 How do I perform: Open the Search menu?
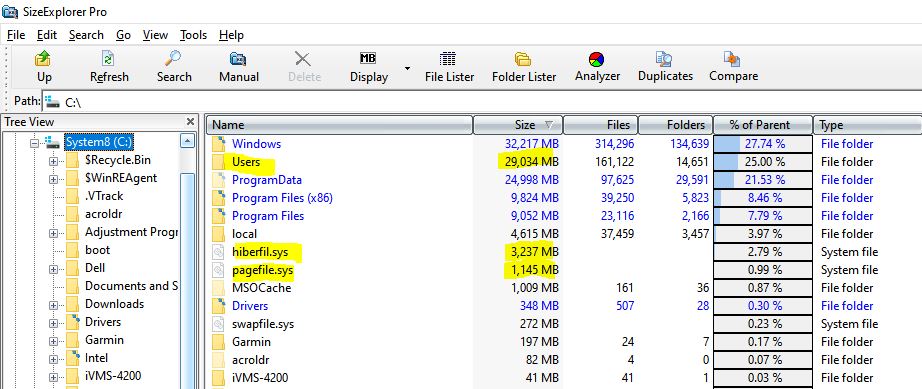pyautogui.click(x=86, y=35)
